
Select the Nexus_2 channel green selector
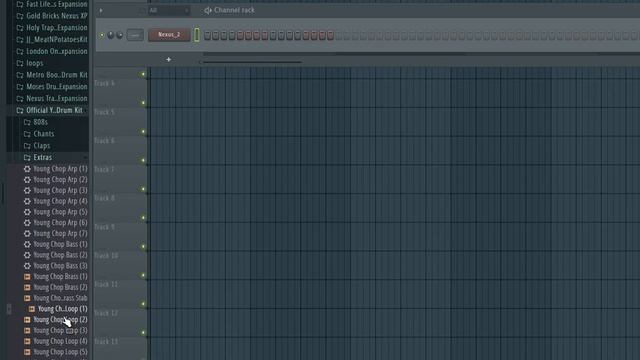coord(197,35)
